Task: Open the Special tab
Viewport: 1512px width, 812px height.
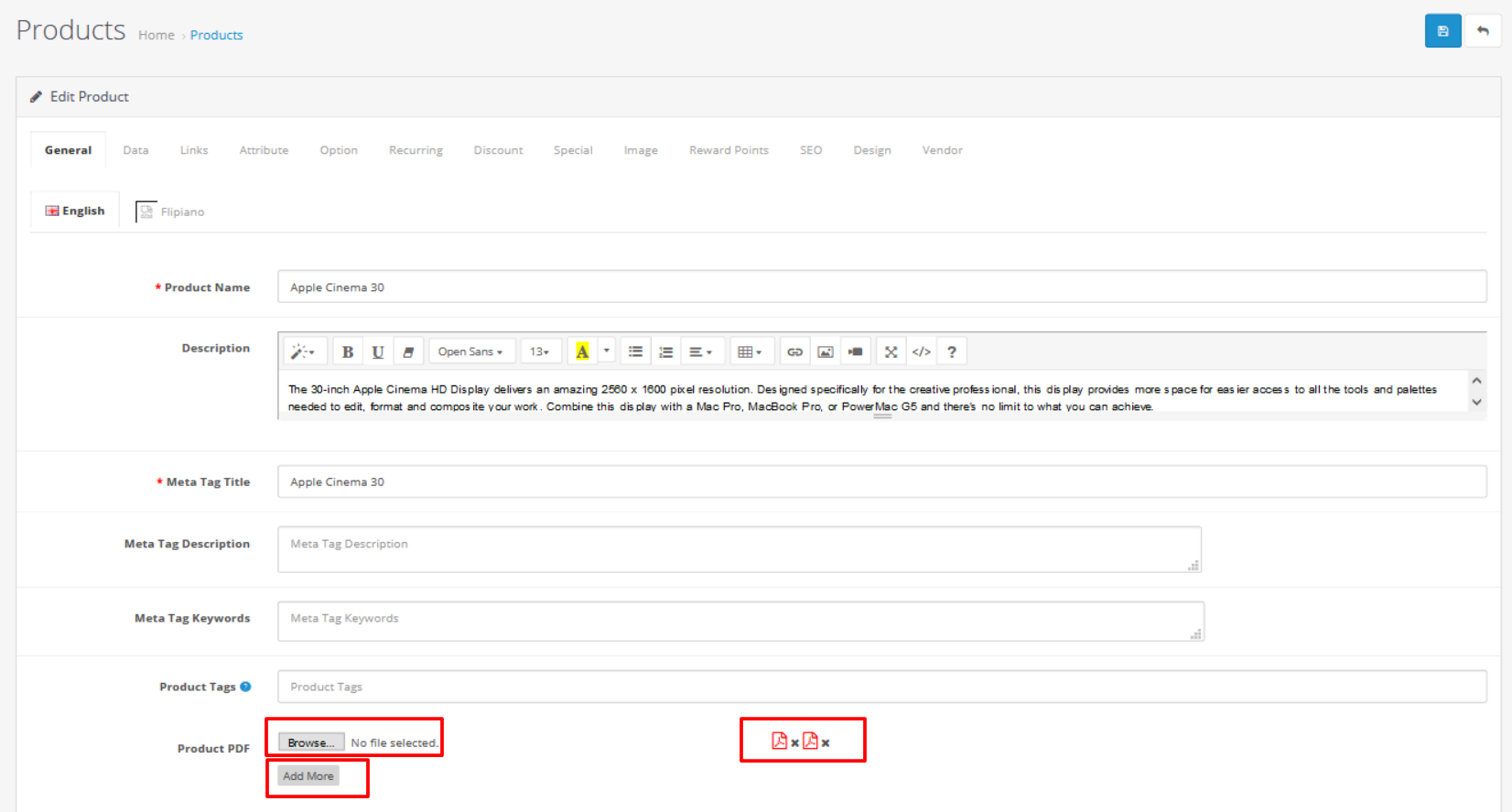Action: pyautogui.click(x=573, y=150)
